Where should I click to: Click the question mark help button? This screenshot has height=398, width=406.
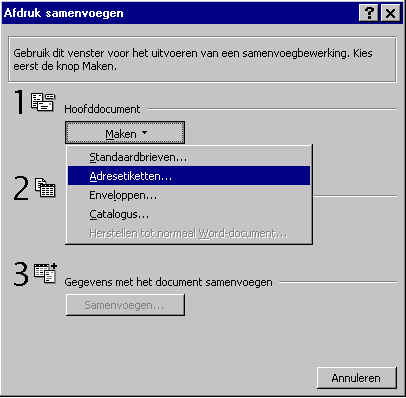369,13
